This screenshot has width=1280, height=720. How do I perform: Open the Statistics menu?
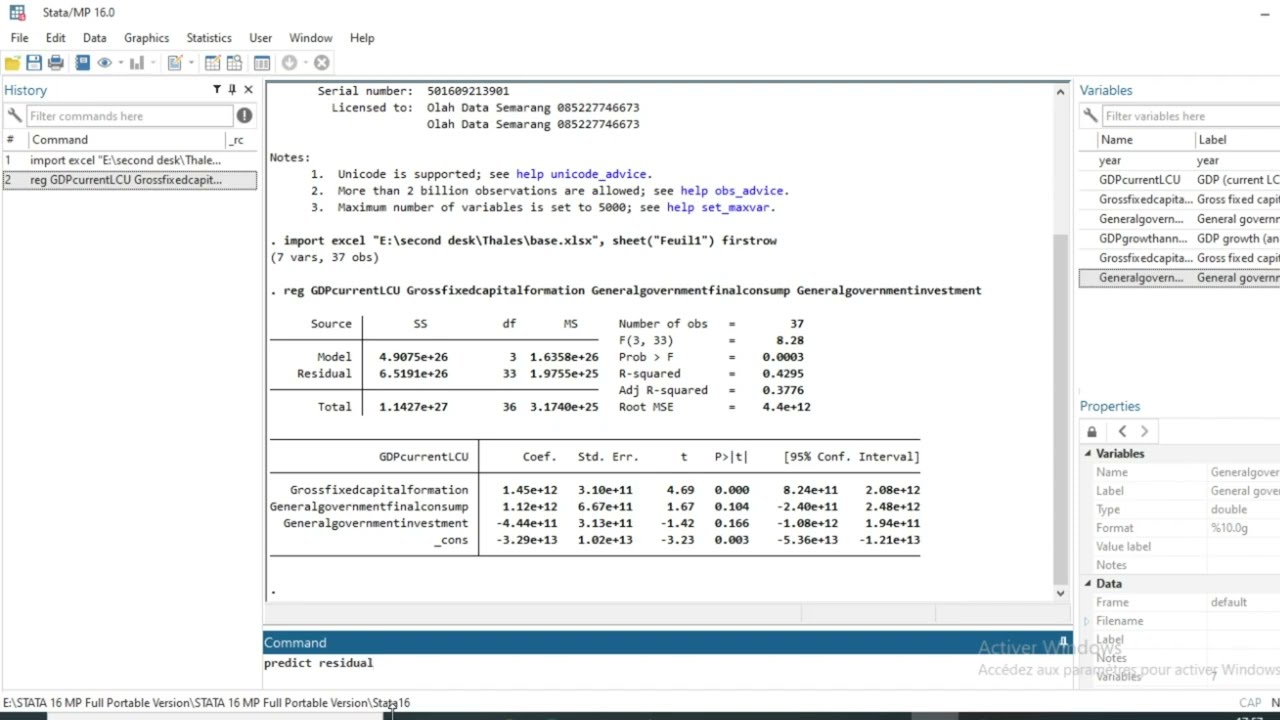[x=209, y=38]
